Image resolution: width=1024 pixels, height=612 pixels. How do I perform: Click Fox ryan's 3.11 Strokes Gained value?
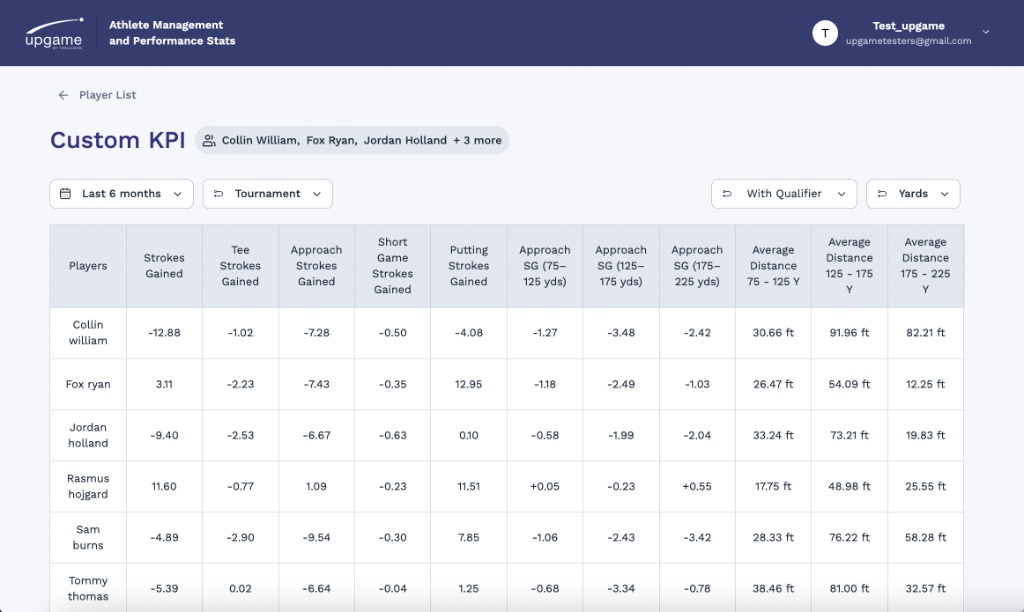(164, 384)
